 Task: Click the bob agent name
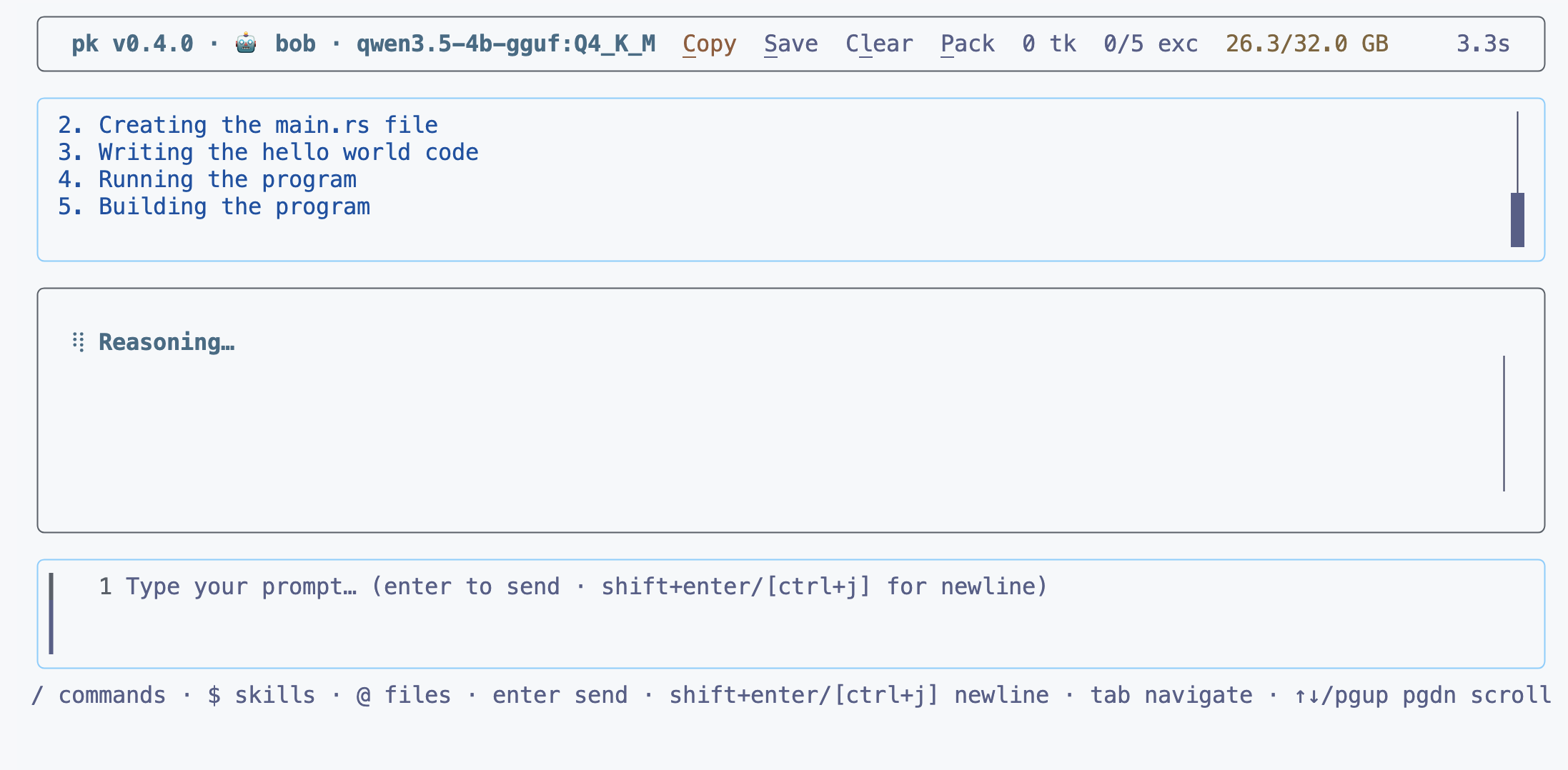(x=295, y=44)
